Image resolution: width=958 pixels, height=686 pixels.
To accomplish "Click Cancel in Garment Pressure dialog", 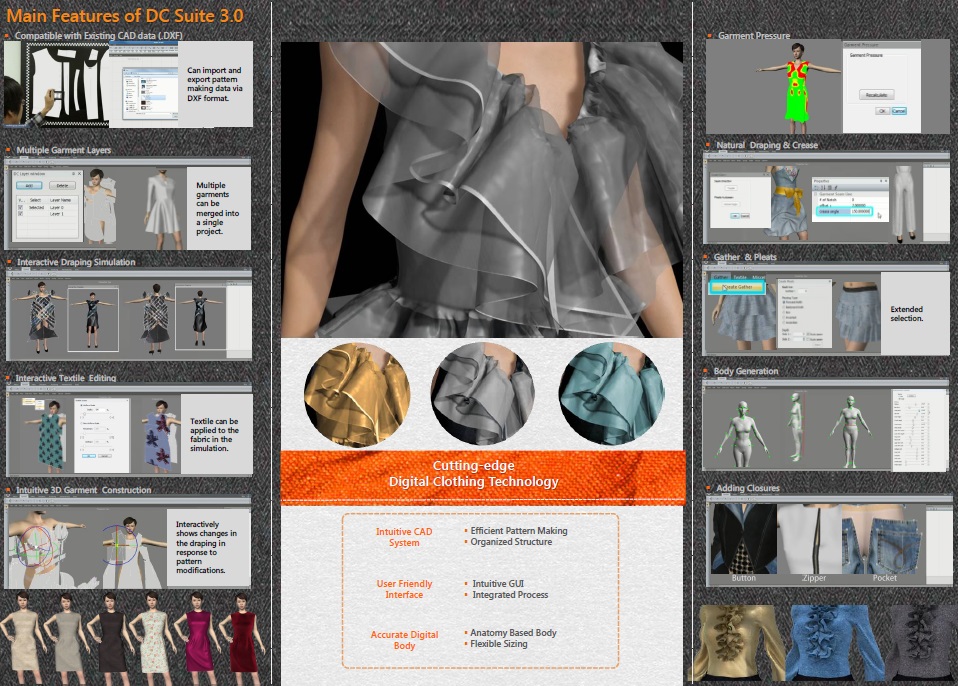I will [898, 111].
